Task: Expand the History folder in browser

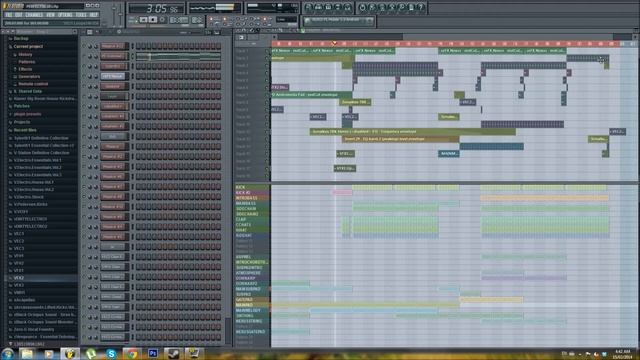Action: pyautogui.click(x=24, y=54)
